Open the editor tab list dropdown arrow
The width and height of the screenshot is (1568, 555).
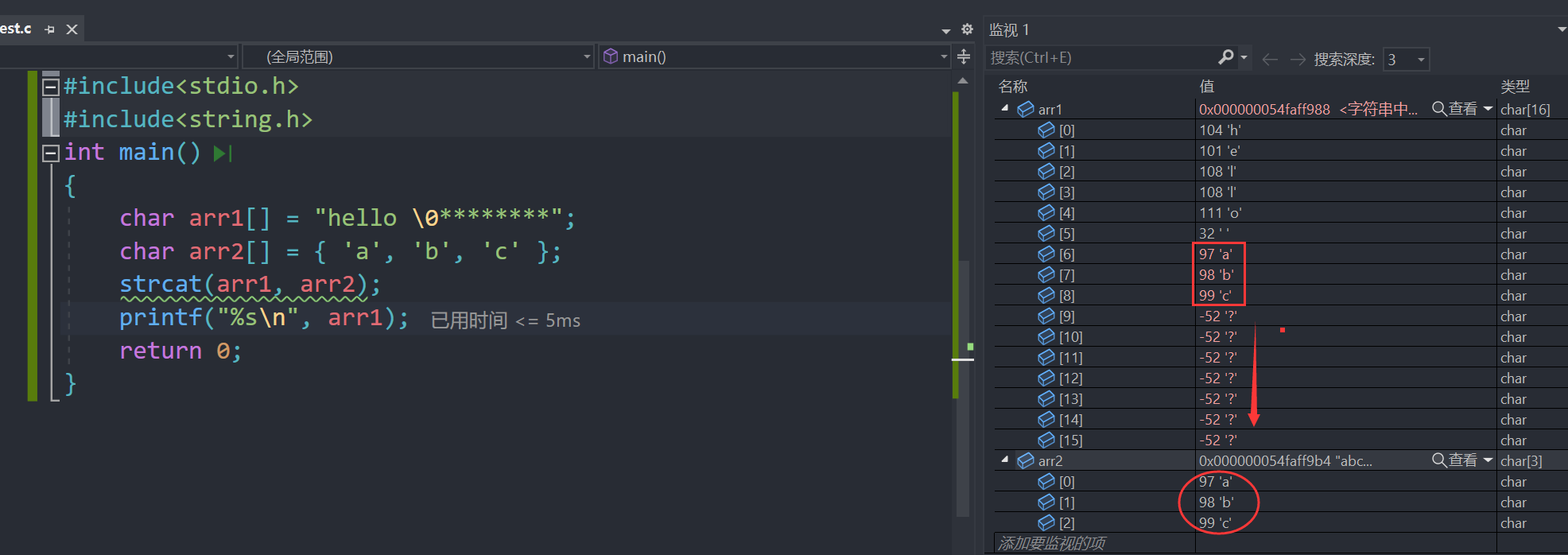click(x=946, y=31)
